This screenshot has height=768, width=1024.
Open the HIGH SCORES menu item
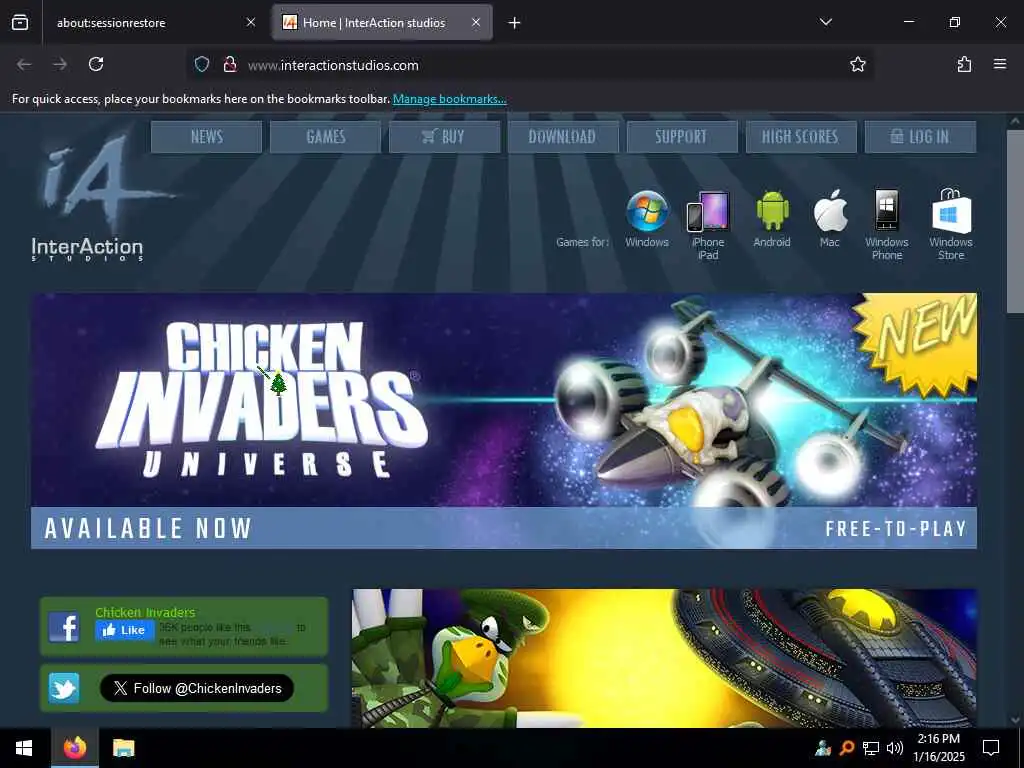pyautogui.click(x=801, y=136)
